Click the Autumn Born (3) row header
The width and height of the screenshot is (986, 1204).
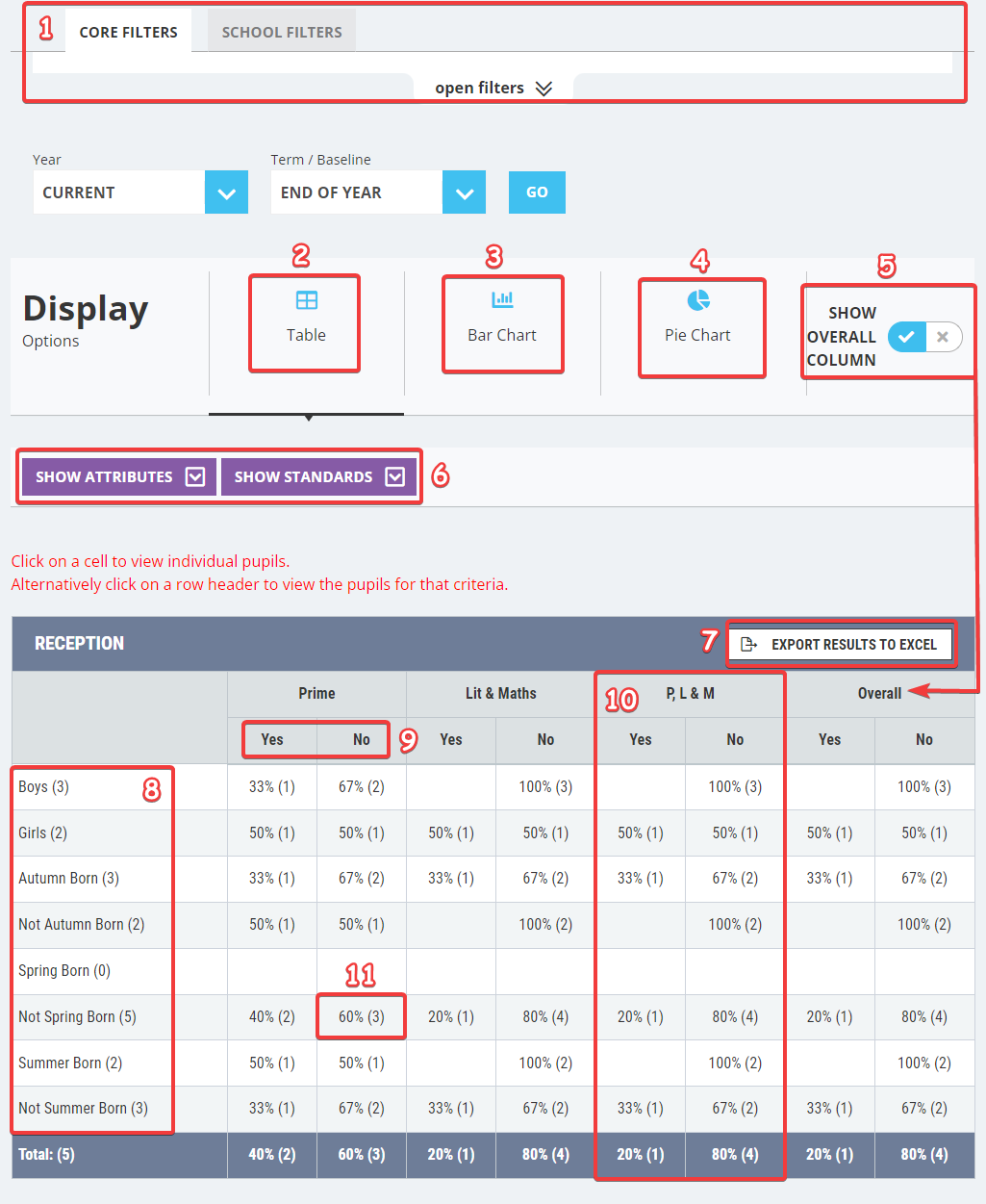[68, 879]
